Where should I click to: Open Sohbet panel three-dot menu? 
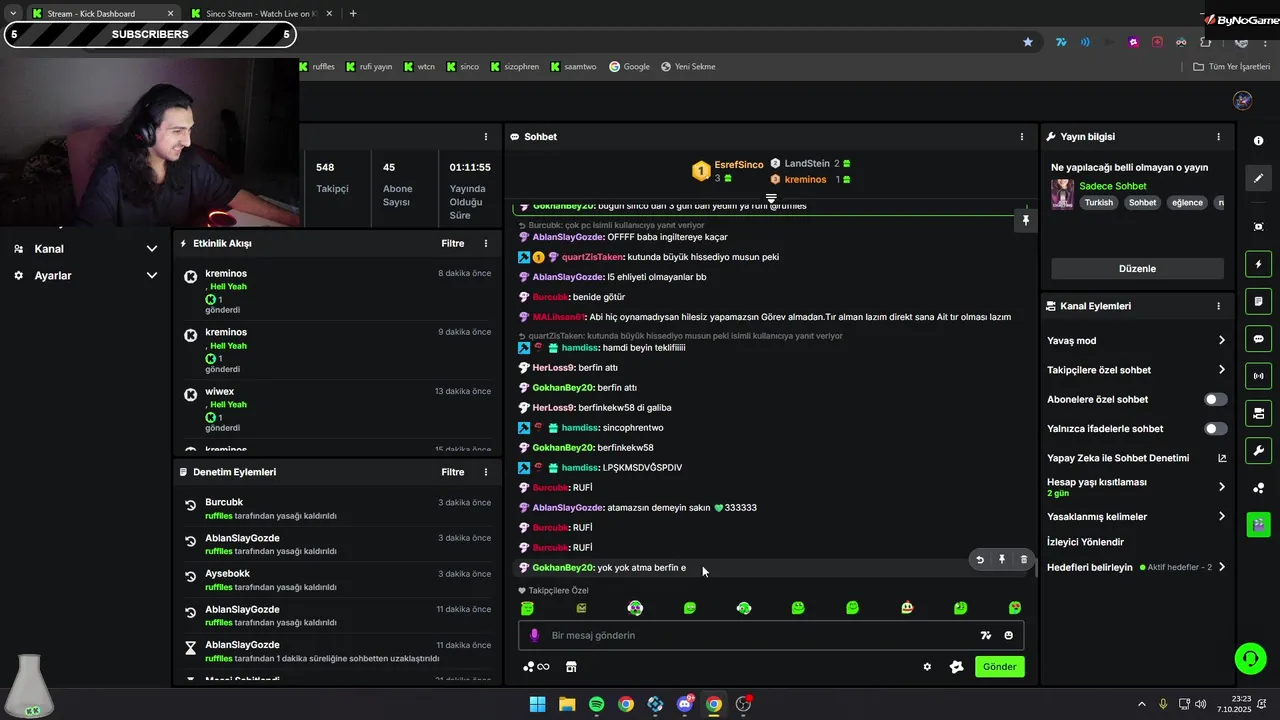pyautogui.click(x=1021, y=137)
